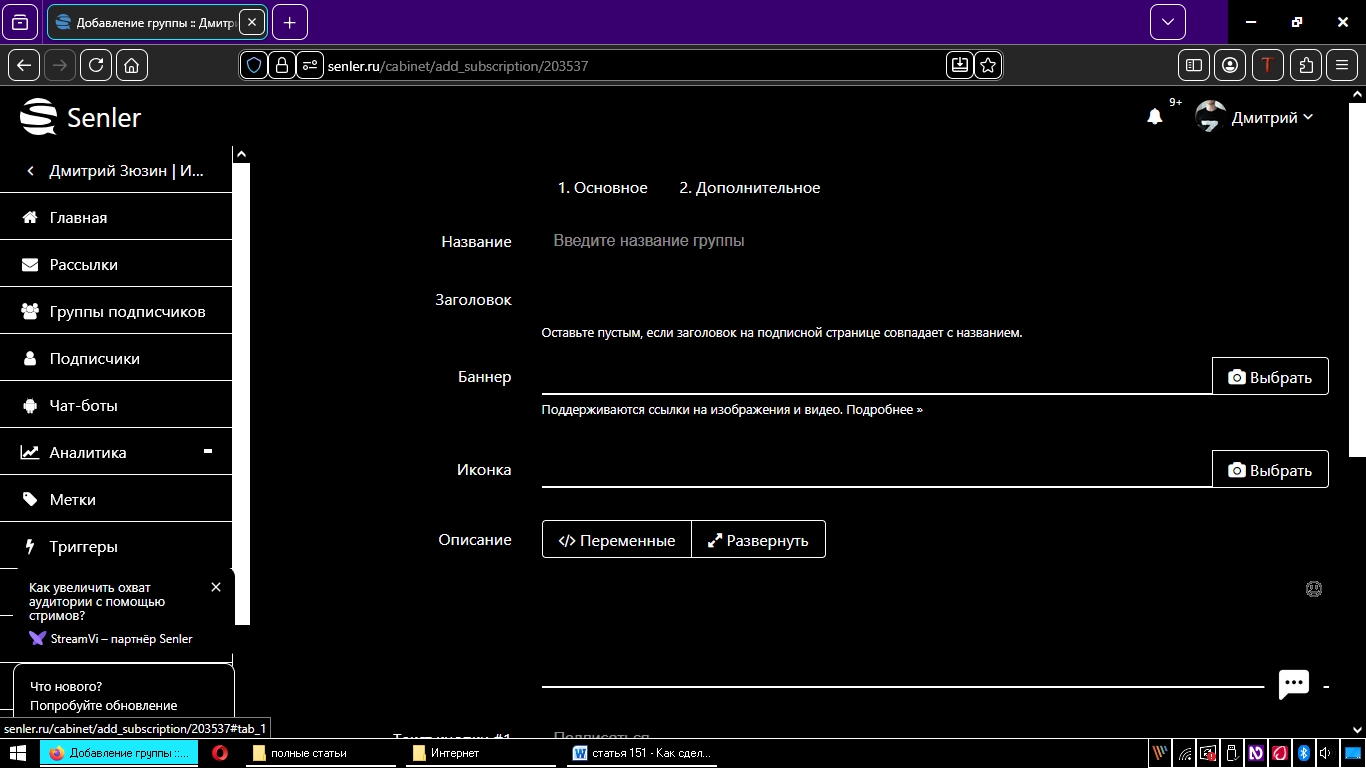Switch to the 2. Дополнительное tab

click(749, 188)
